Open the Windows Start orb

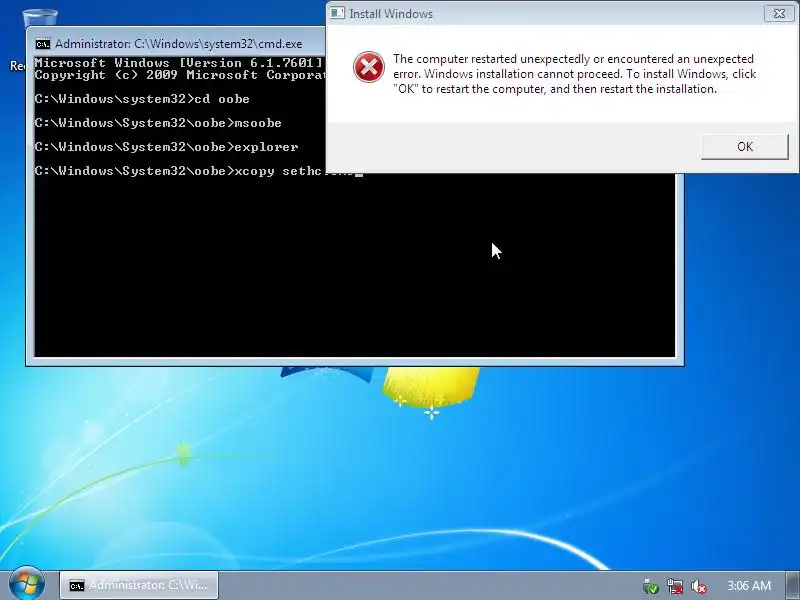[x=27, y=584]
